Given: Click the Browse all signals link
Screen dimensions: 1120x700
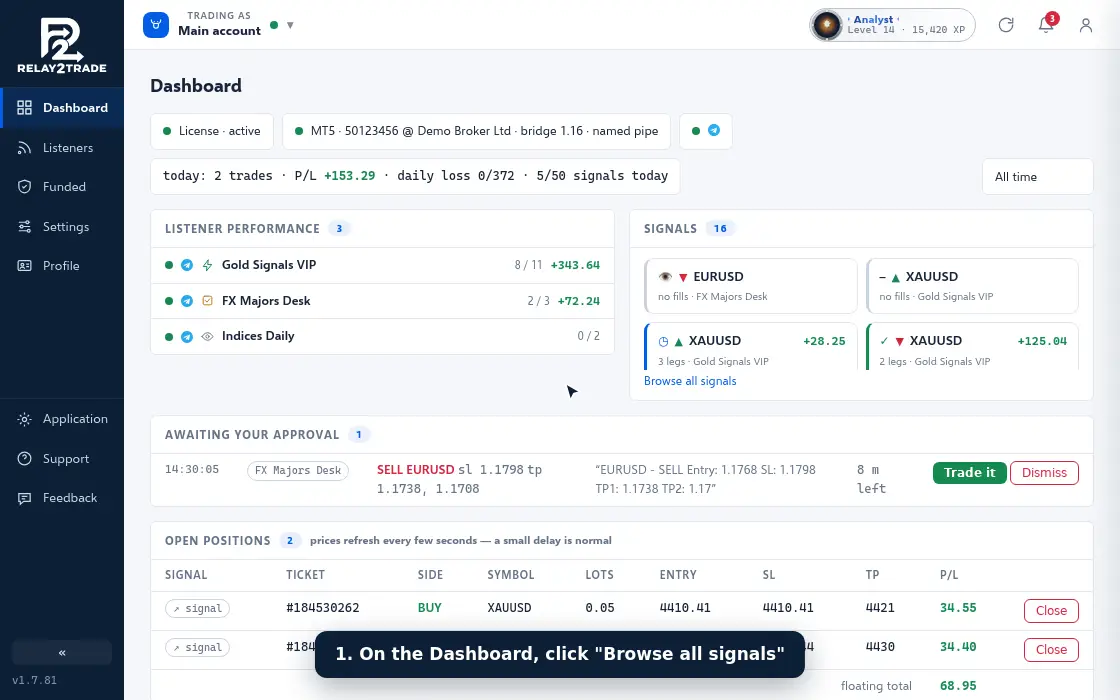Looking at the screenshot, I should point(690,381).
